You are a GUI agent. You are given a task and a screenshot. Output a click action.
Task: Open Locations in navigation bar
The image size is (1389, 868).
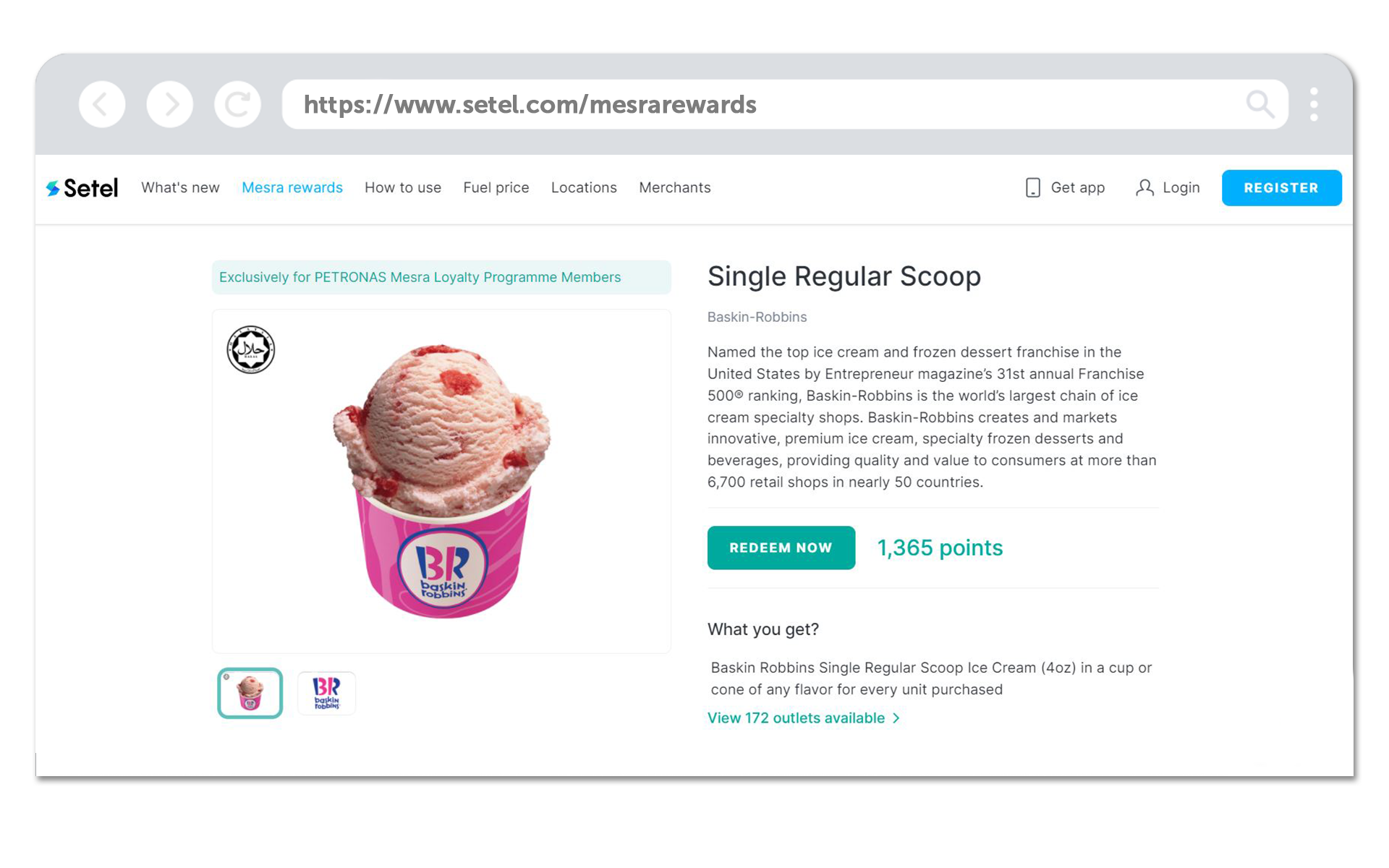[584, 188]
